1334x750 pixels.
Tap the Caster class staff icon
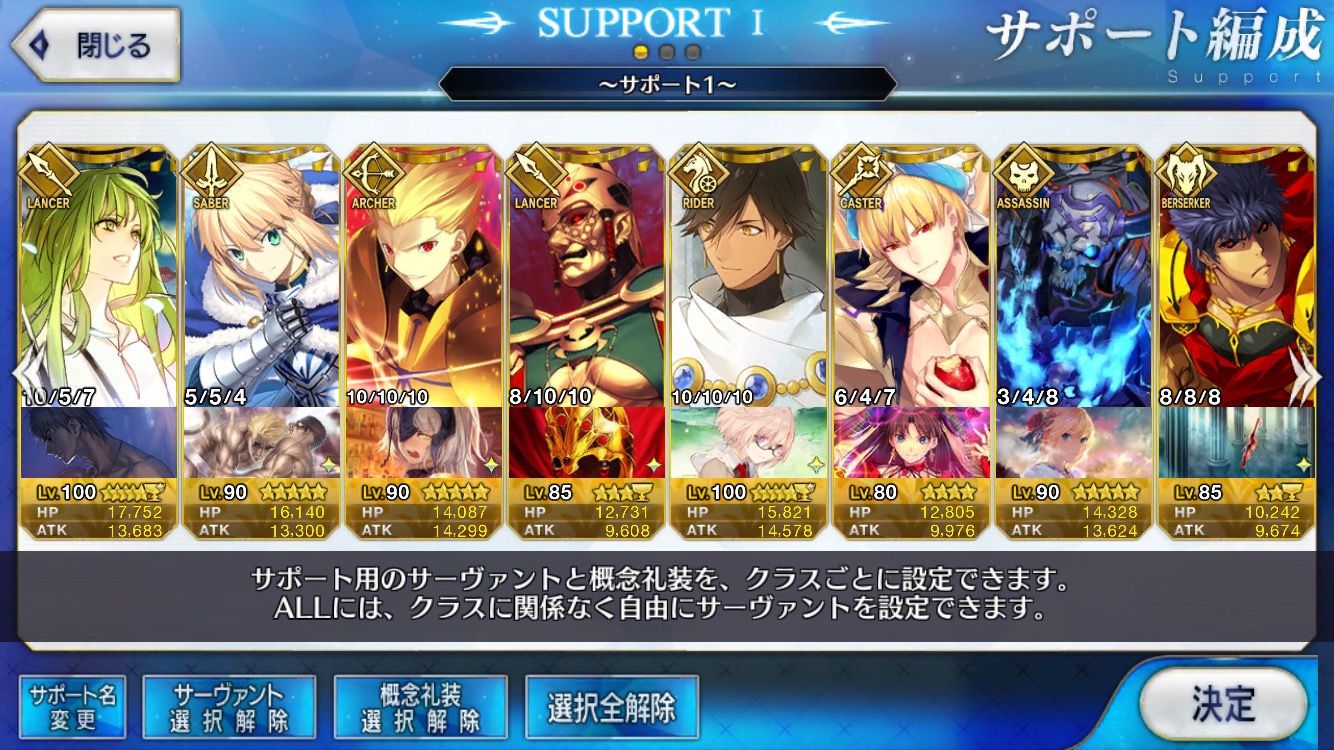tap(860, 171)
